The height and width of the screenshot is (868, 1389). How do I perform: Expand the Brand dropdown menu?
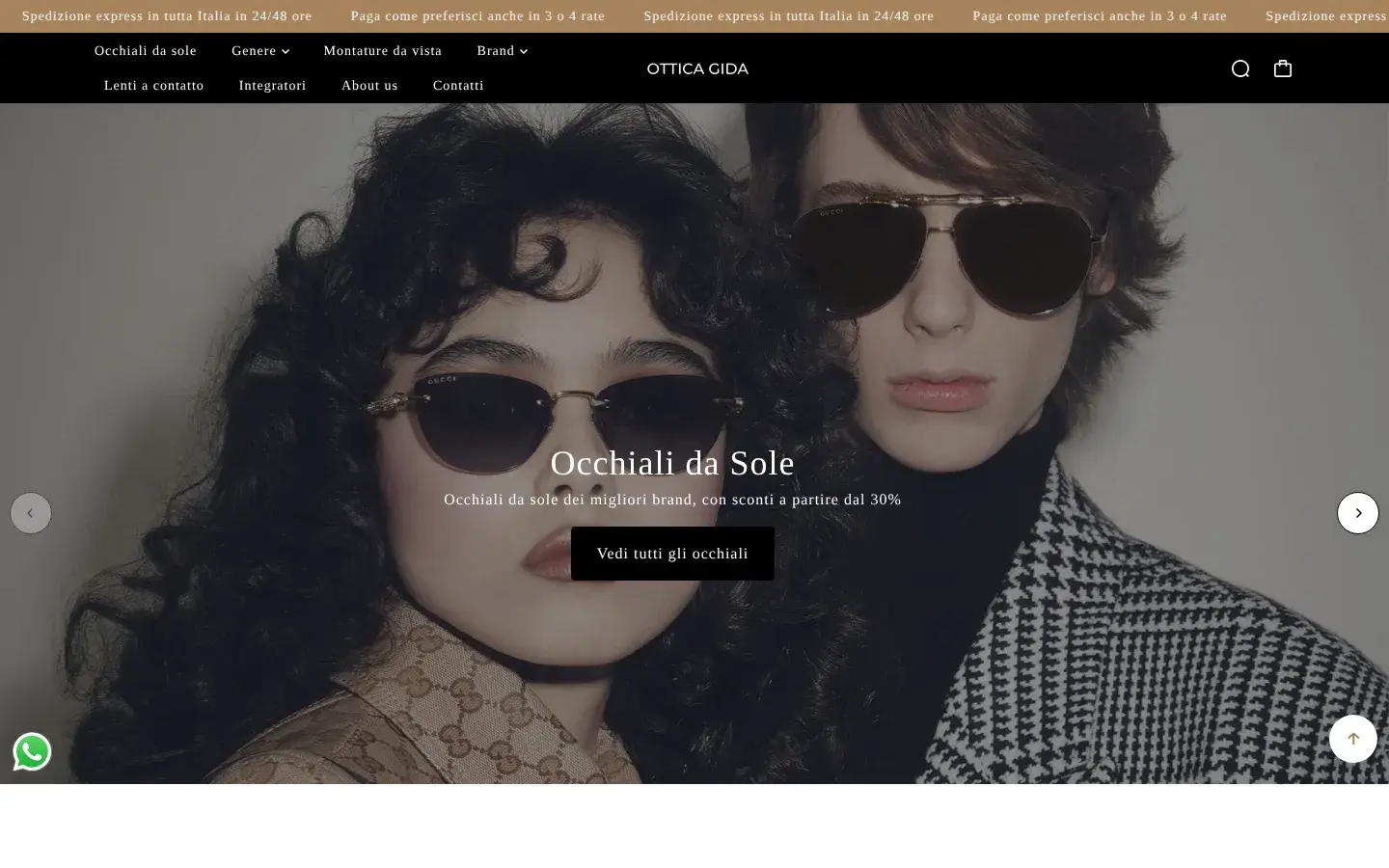[503, 50]
